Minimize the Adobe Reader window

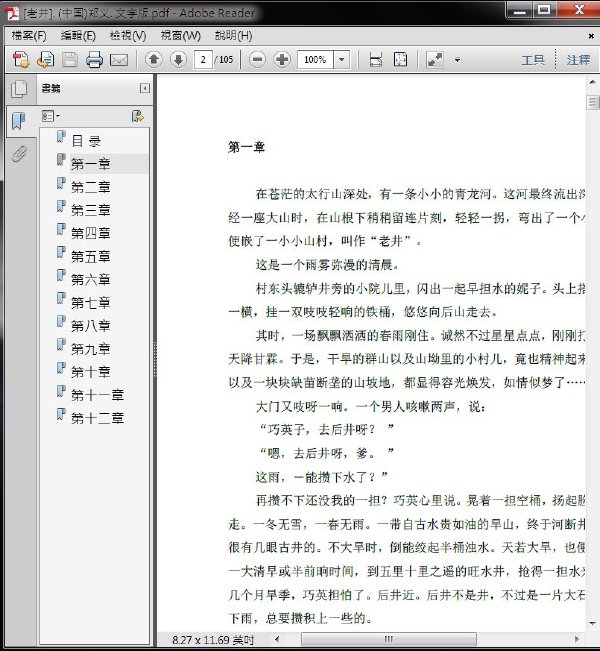(519, 10)
